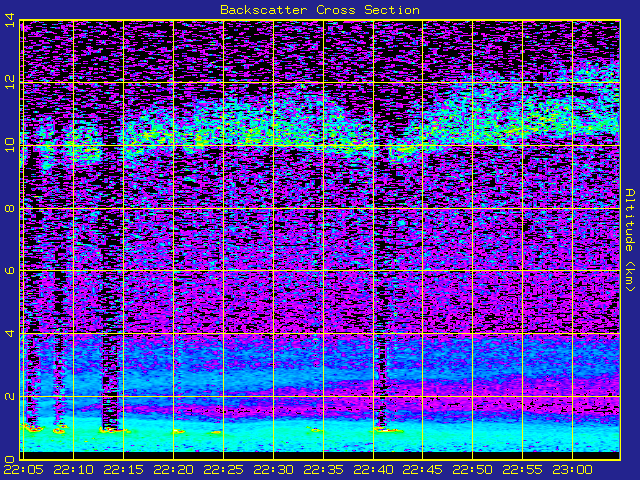Image resolution: width=640 pixels, height=480 pixels.
Task: Select the 4 km altitude tick label
Action: (x=9, y=333)
